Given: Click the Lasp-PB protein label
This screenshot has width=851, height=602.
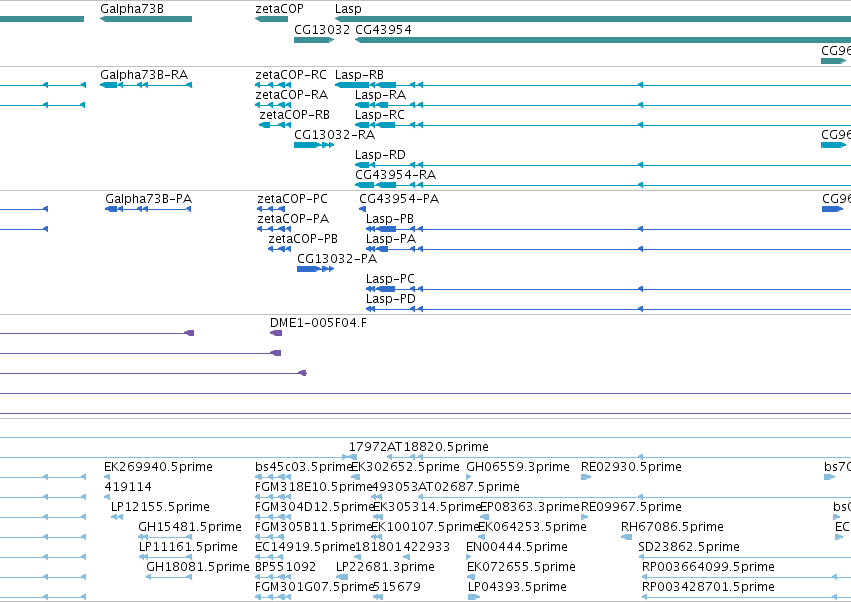Looking at the screenshot, I should pyautogui.click(x=390, y=219).
